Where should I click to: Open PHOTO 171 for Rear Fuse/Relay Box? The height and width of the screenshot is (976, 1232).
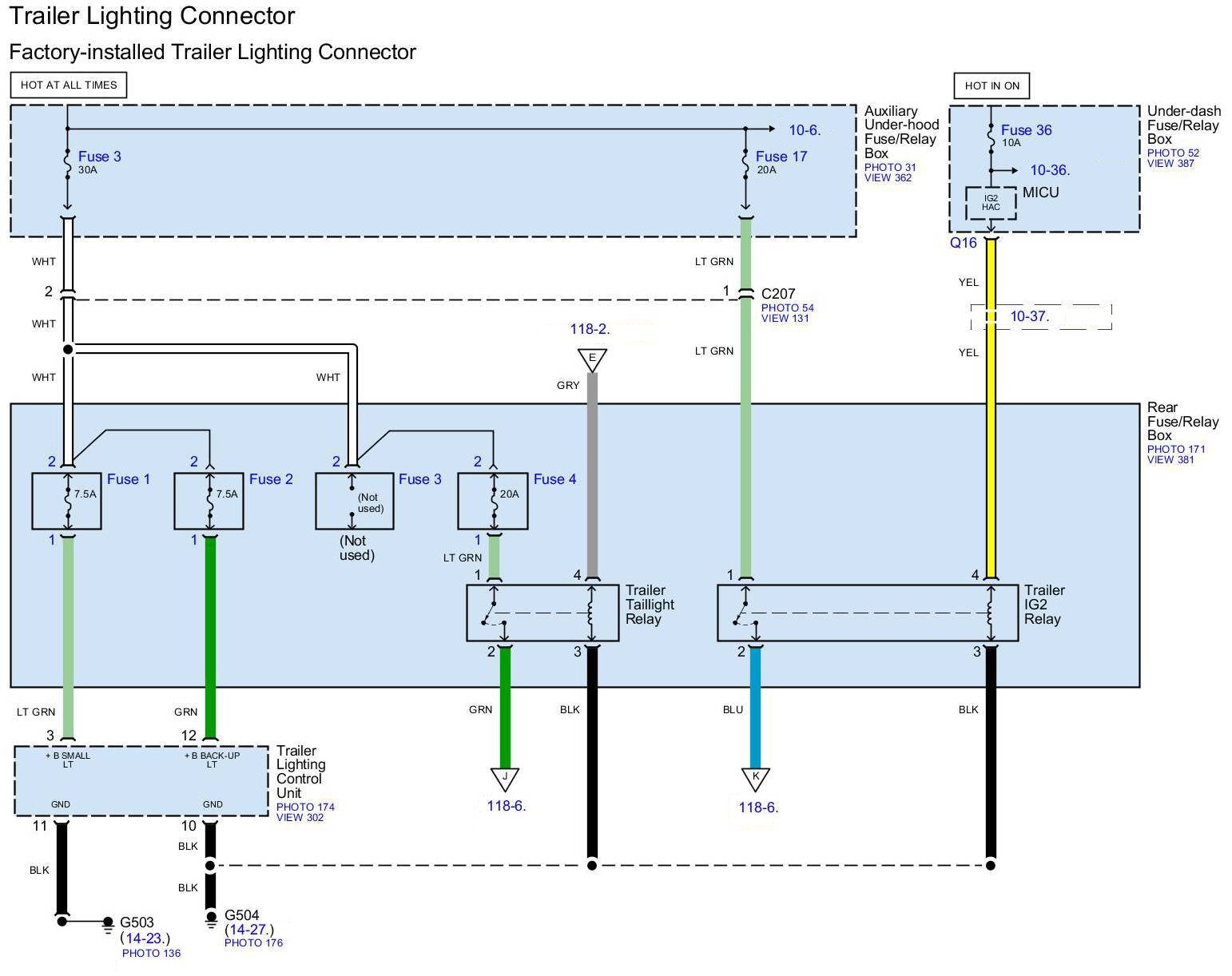(1176, 449)
